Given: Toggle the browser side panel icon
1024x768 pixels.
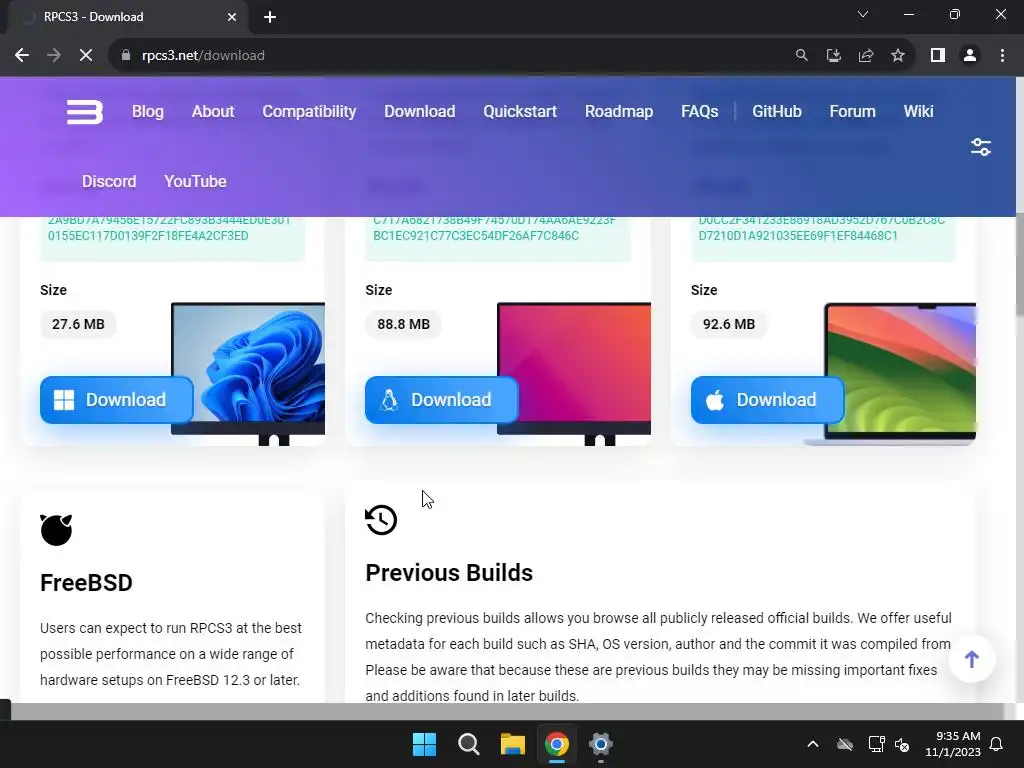Looking at the screenshot, I should [938, 56].
